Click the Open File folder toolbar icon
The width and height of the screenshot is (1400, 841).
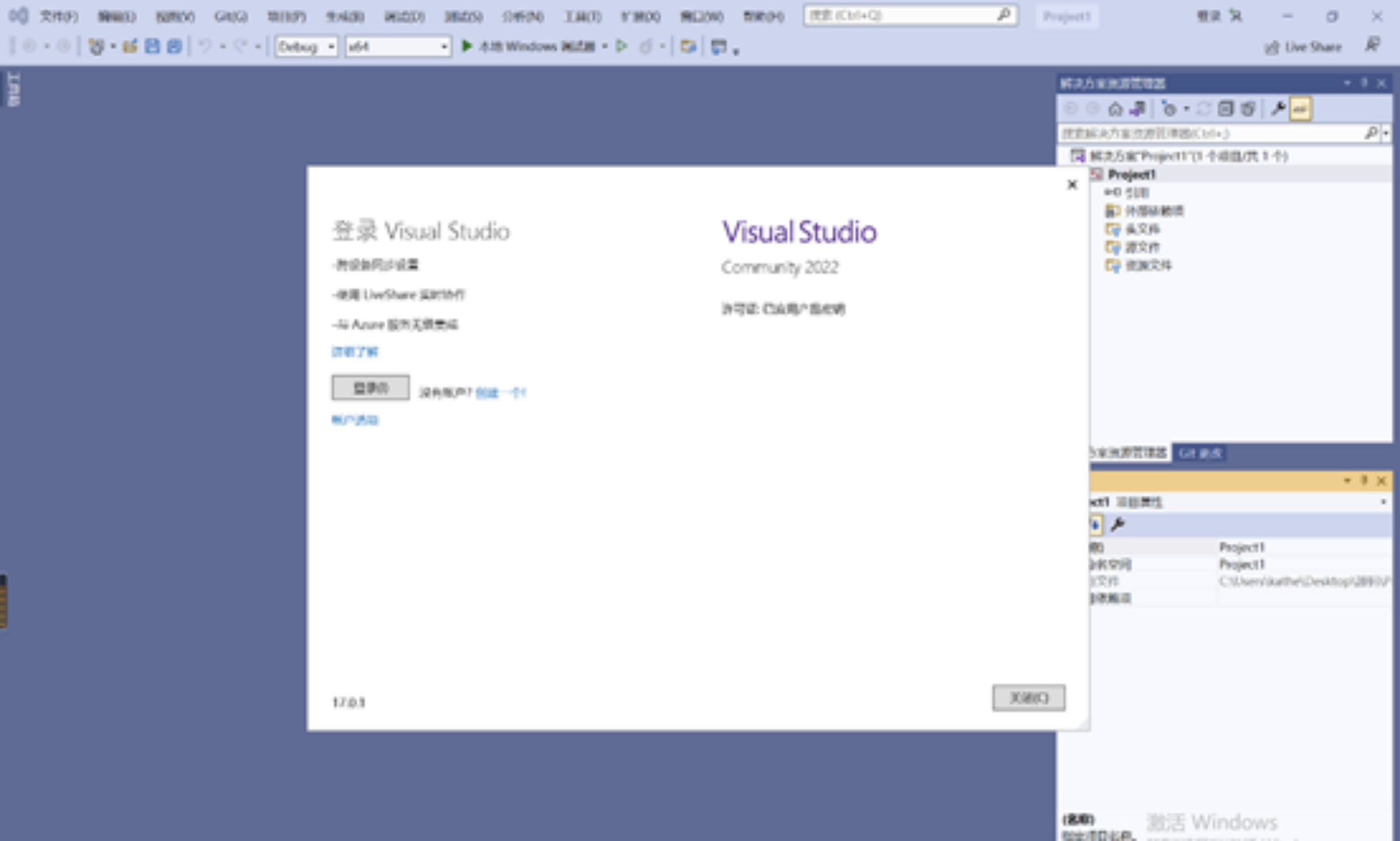pos(130,46)
